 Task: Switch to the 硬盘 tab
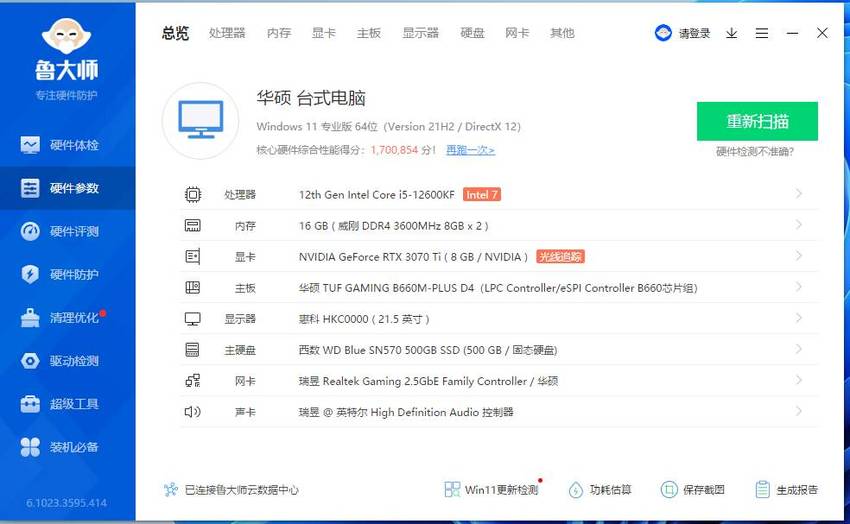(x=472, y=33)
